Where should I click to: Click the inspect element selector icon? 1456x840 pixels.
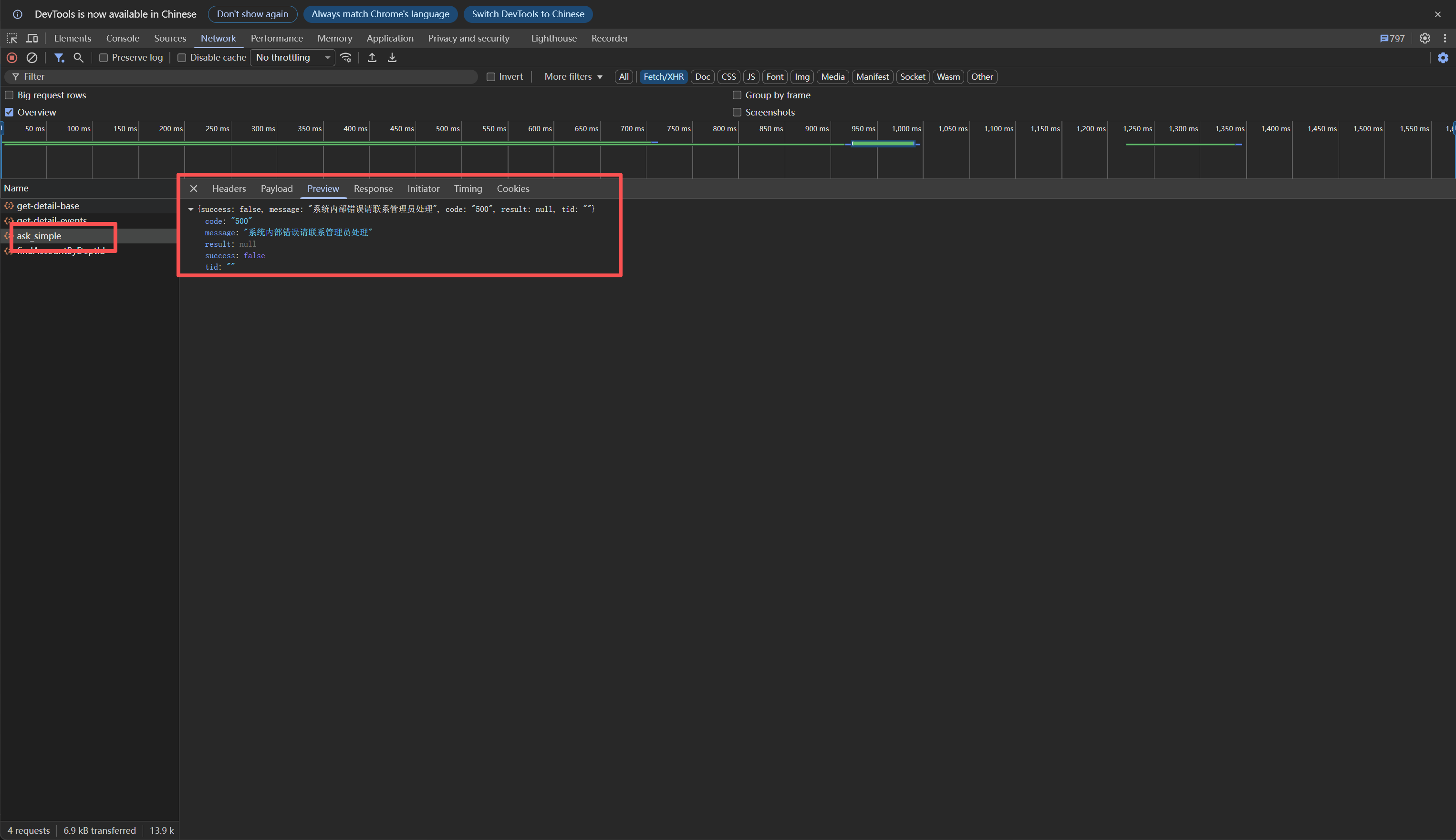coord(12,38)
